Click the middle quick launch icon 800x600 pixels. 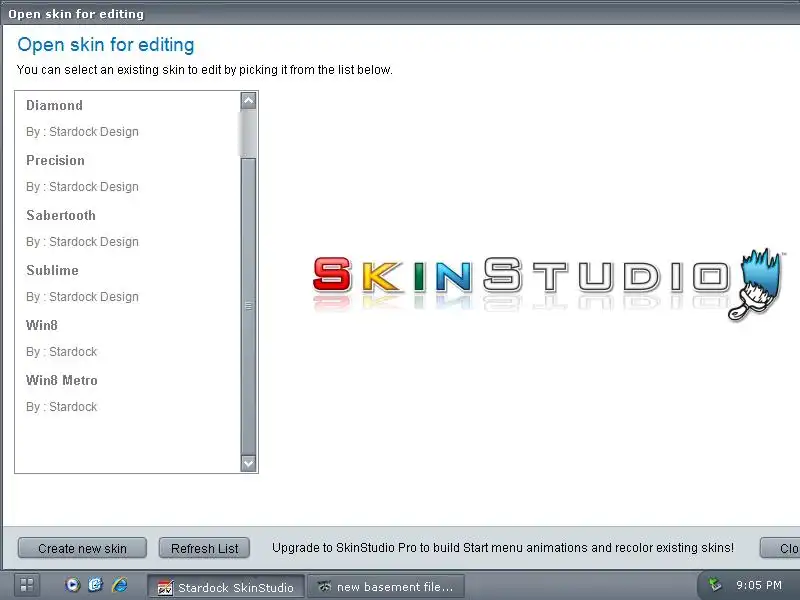[96, 585]
